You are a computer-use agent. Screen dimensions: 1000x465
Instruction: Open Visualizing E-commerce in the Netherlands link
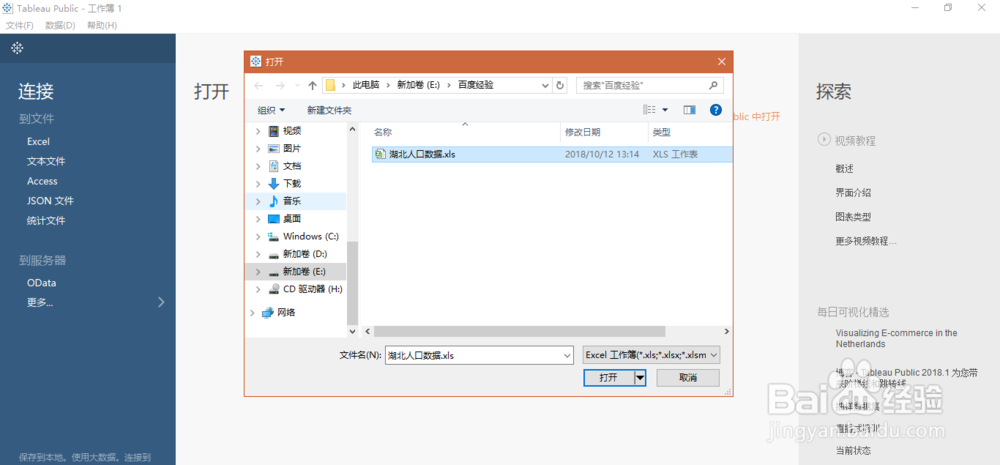897,338
